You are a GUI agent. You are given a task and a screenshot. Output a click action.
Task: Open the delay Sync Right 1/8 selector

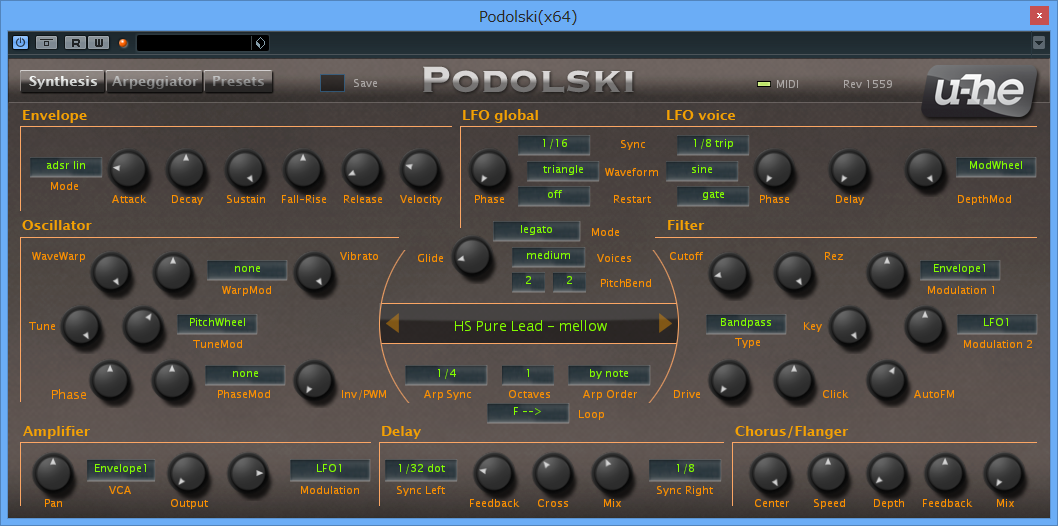(685, 469)
